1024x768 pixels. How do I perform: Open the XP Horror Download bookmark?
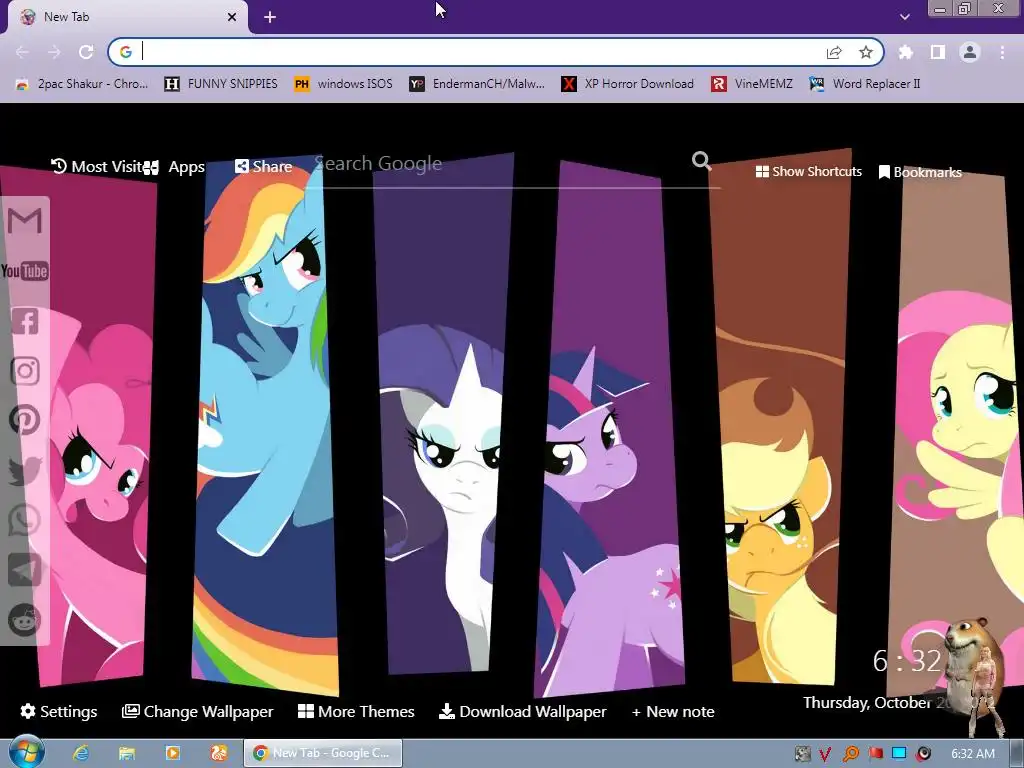tap(628, 84)
